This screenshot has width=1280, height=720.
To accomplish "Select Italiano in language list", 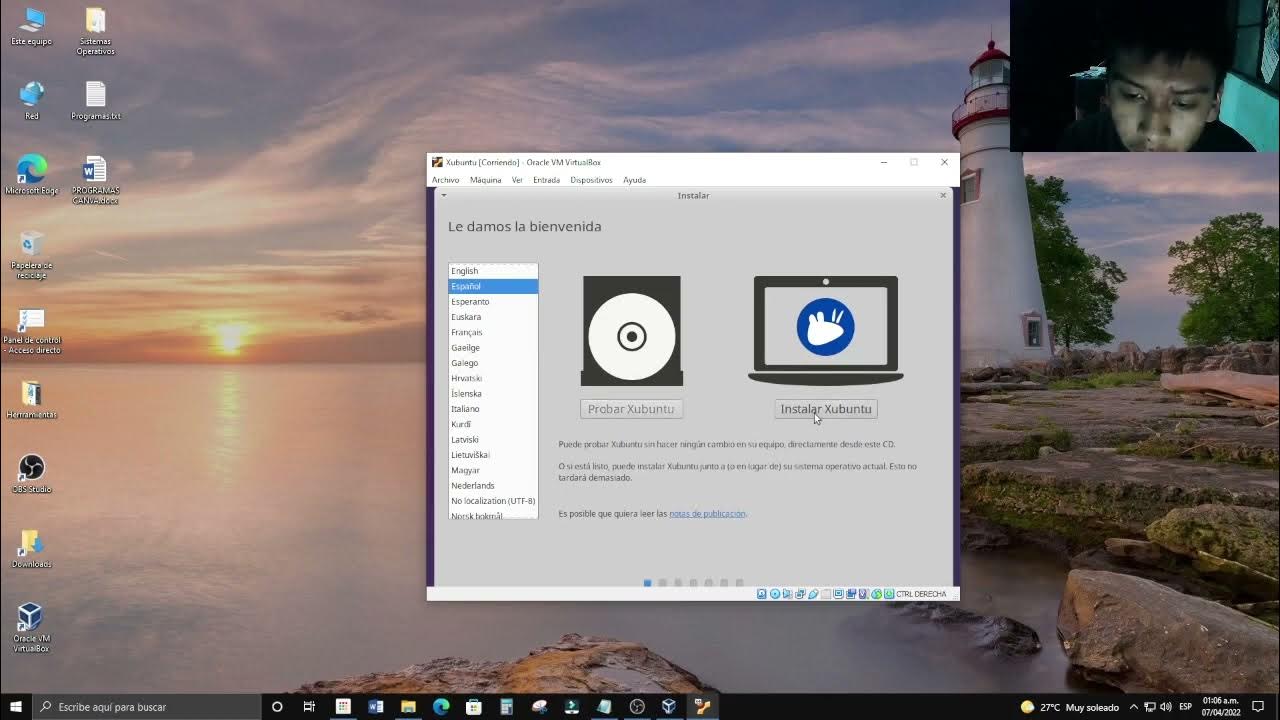I will coord(493,409).
